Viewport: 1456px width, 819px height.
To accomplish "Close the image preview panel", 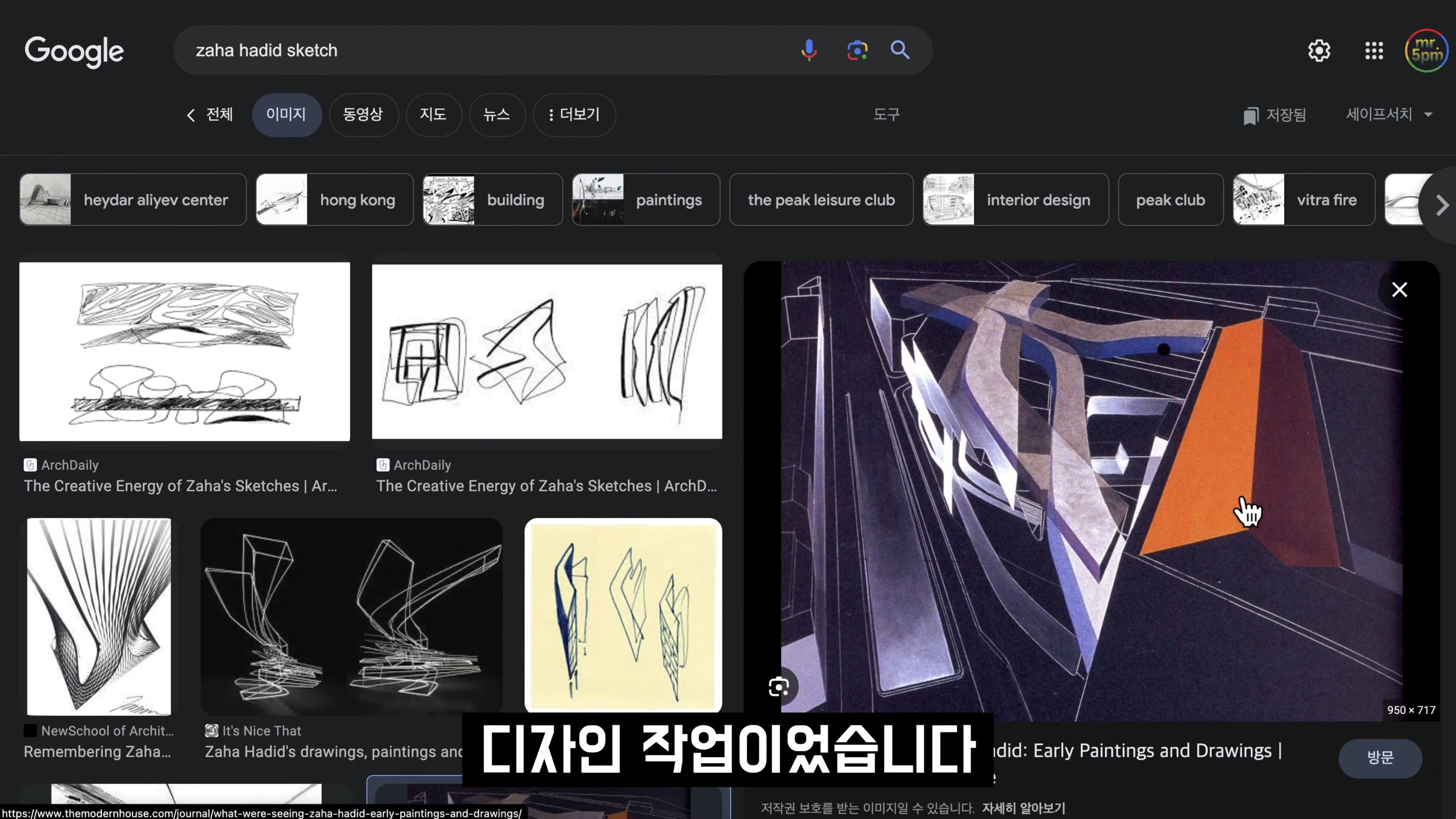I will point(1400,289).
